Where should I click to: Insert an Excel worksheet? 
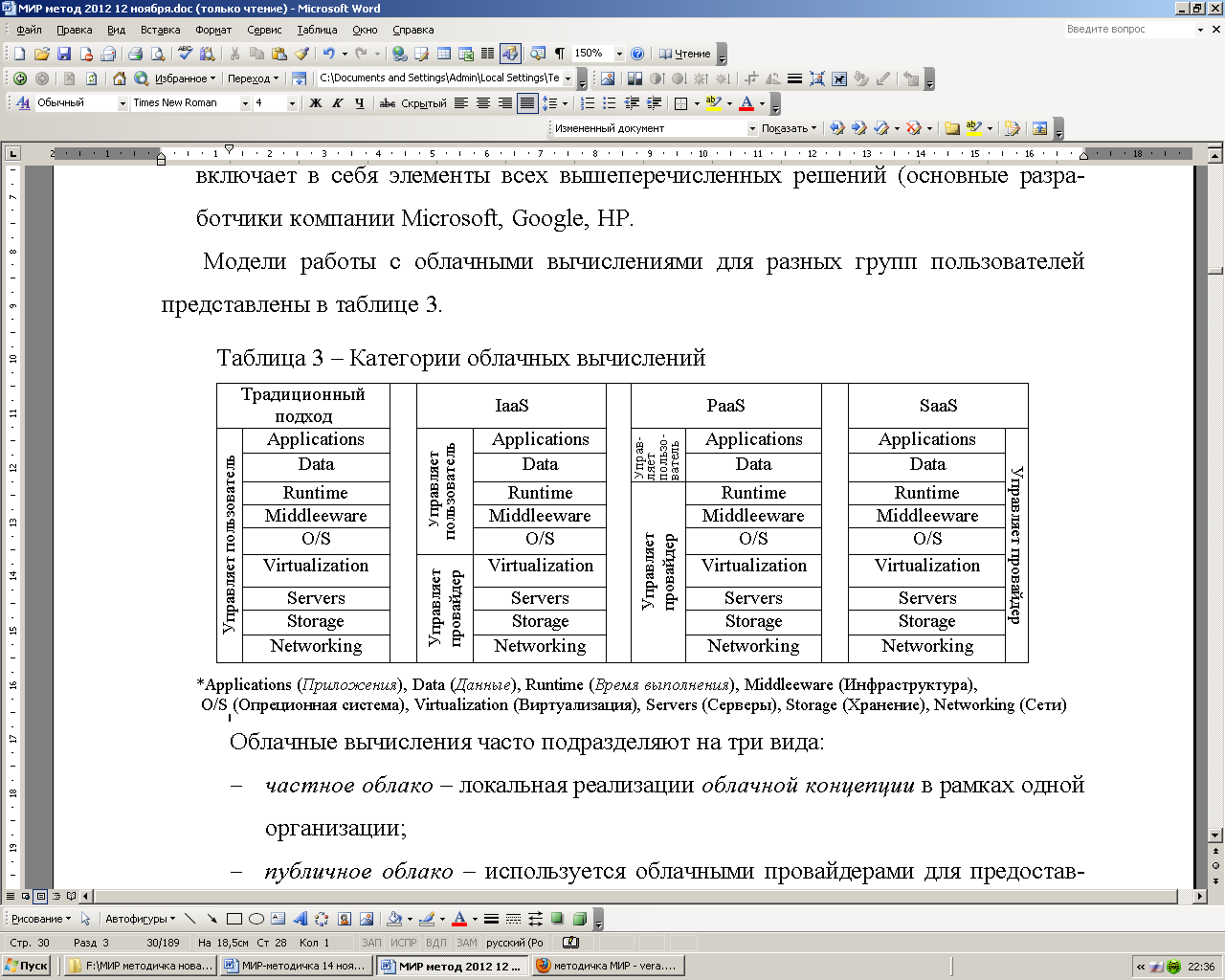[x=466, y=55]
